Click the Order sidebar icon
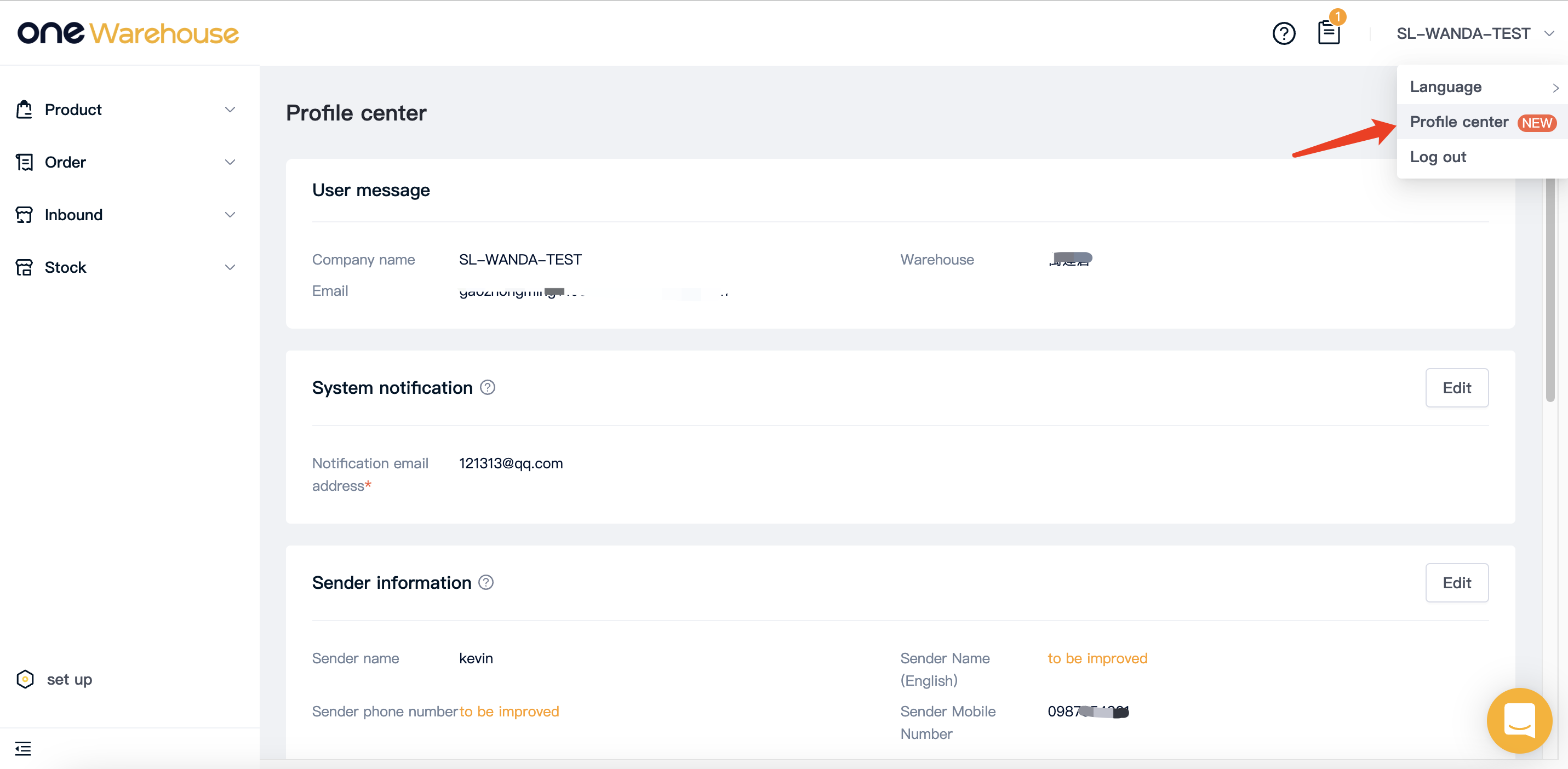The image size is (1568, 769). point(24,163)
